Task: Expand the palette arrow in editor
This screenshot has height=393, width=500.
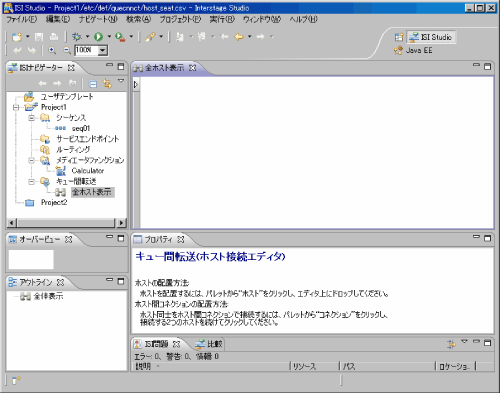Action: point(136,84)
